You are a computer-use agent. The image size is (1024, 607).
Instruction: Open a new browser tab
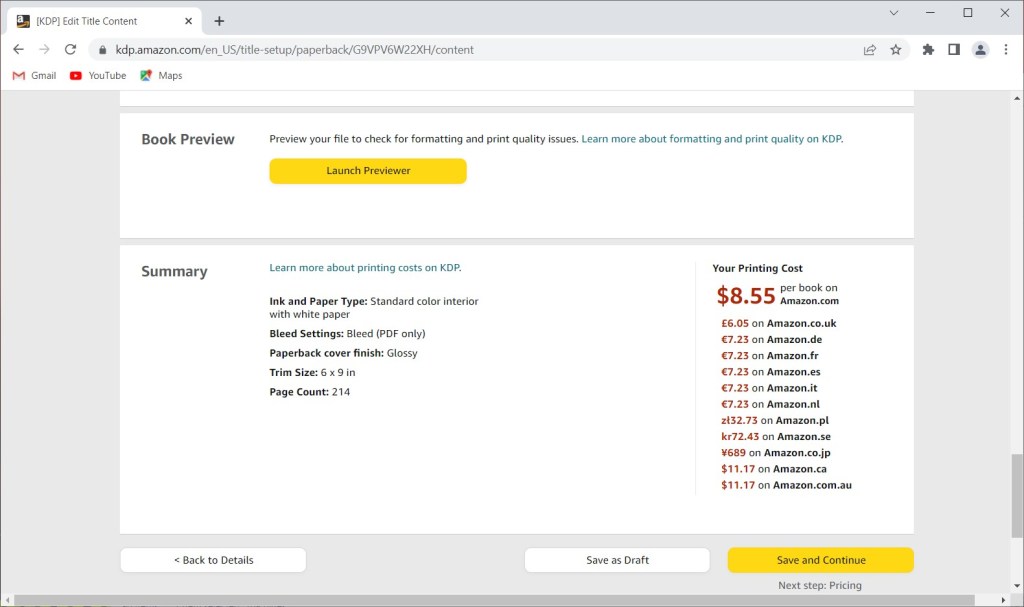click(x=219, y=21)
